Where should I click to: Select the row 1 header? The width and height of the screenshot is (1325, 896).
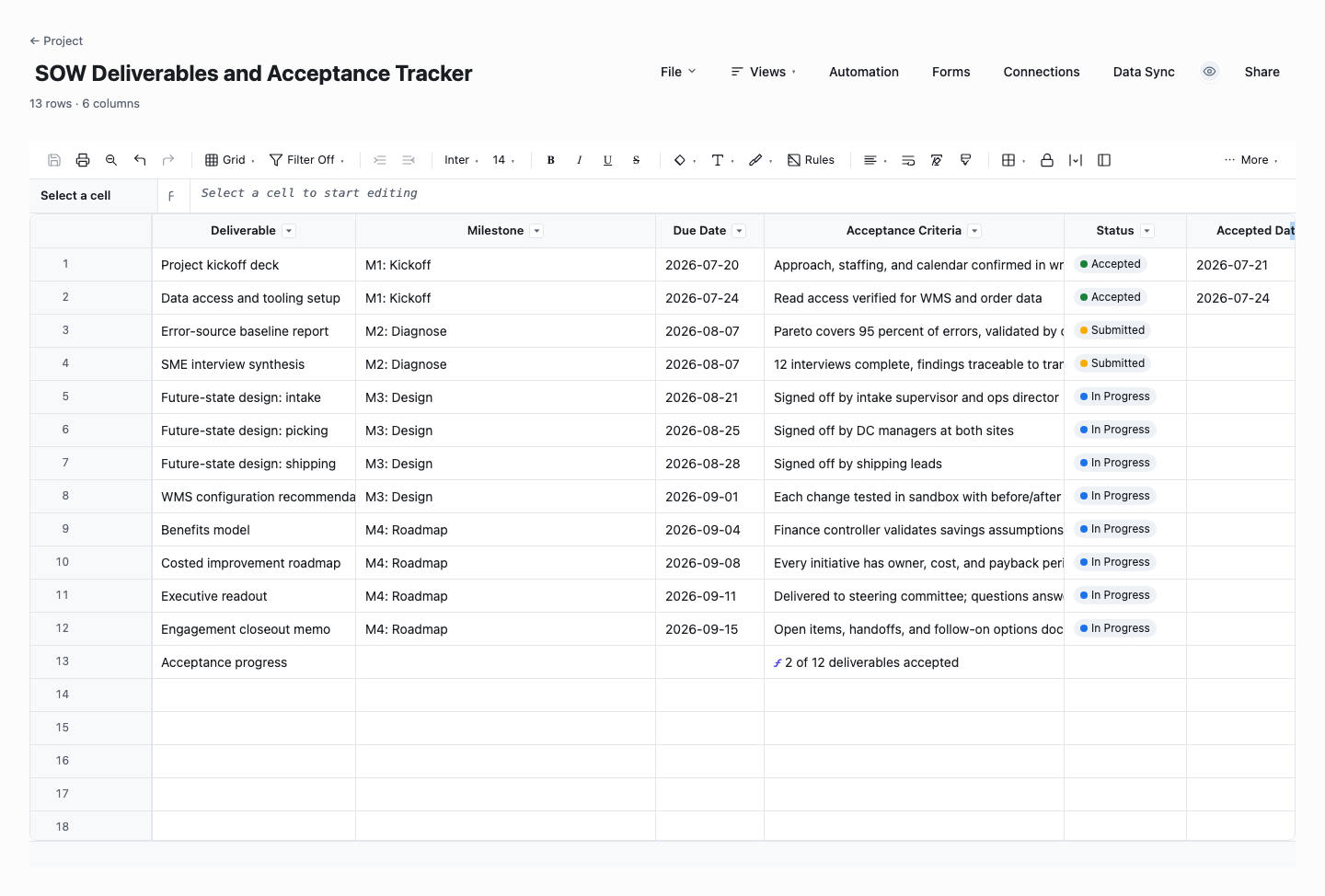point(91,264)
